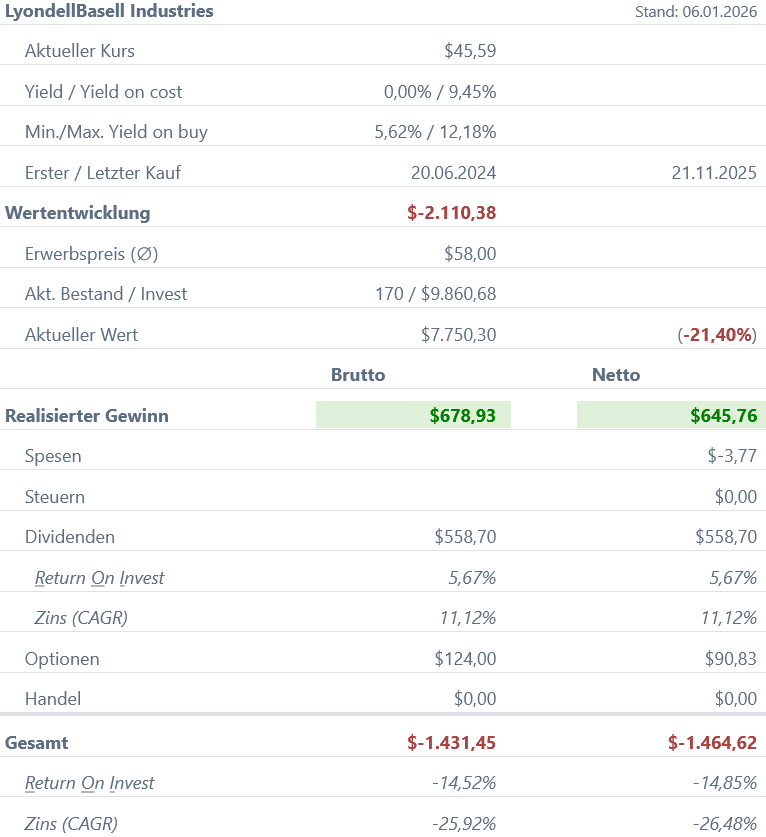
Task: Click the Erwerbspreis (∅) label
Action: pos(91,254)
